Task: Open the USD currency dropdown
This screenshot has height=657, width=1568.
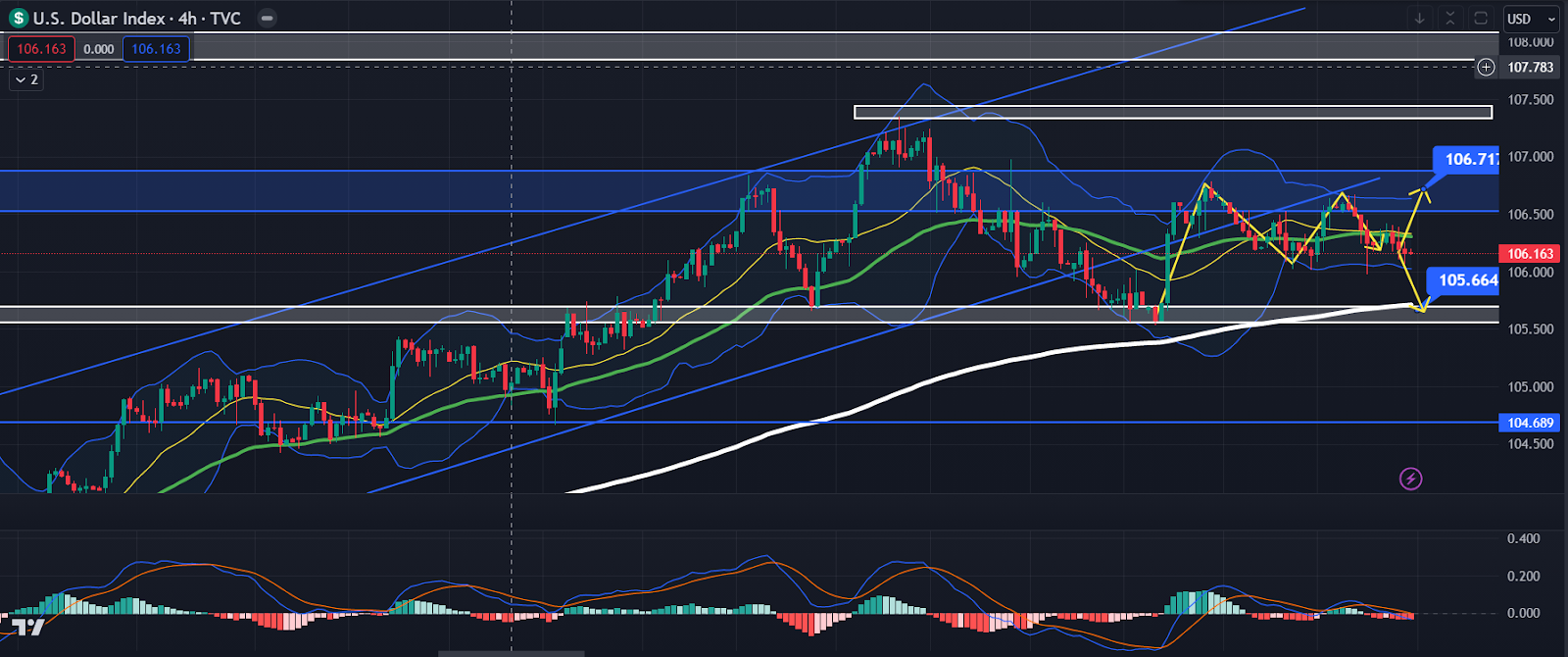Action: tap(1530, 19)
